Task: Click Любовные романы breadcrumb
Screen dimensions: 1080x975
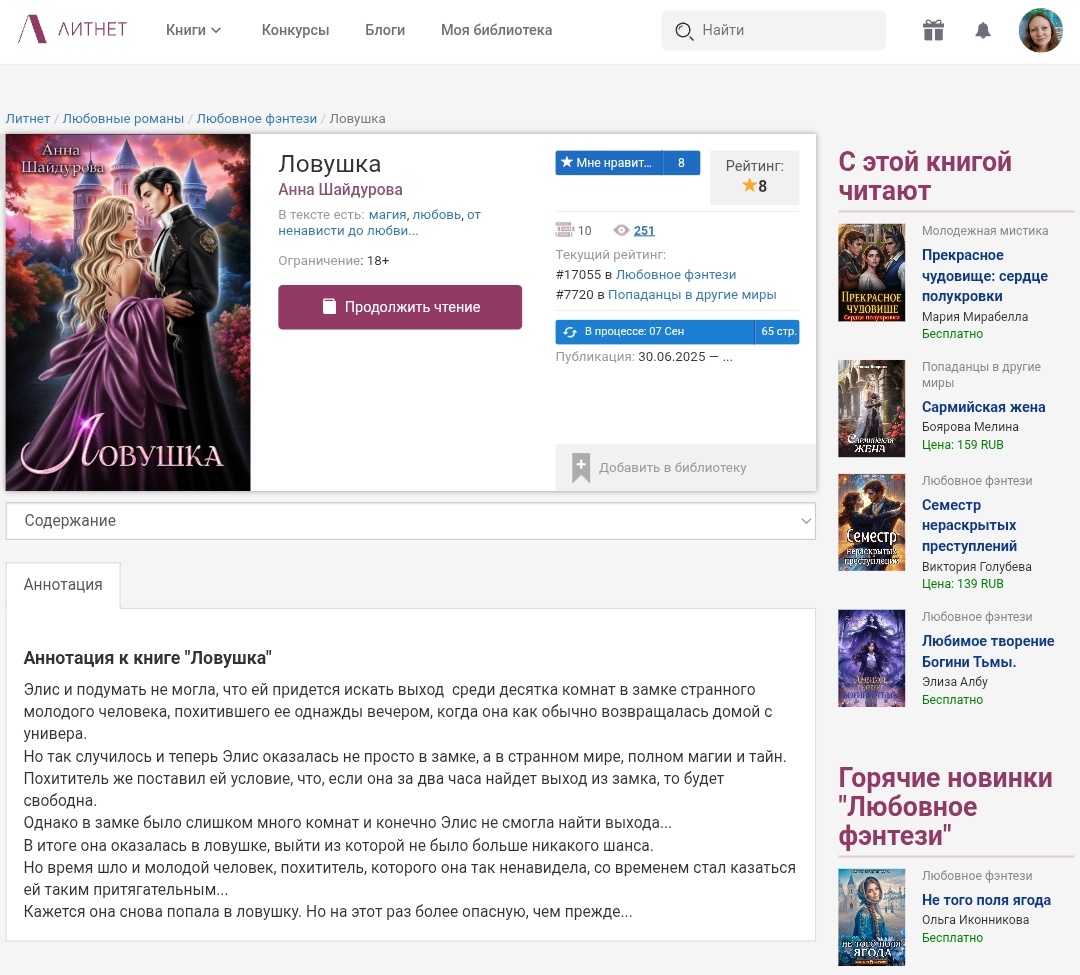Action: click(123, 118)
